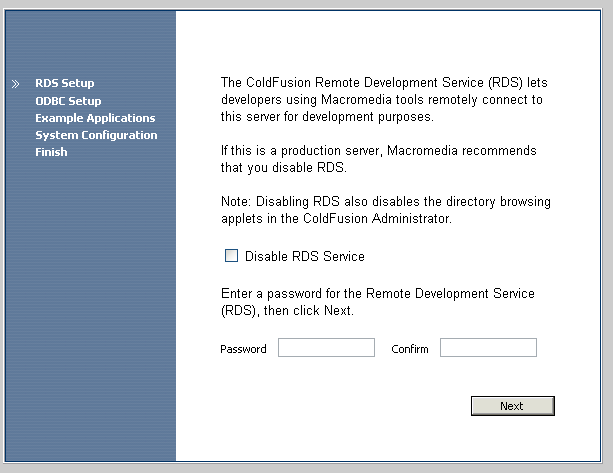Jump to the System Configuration step
The image size is (613, 473).
(x=96, y=135)
